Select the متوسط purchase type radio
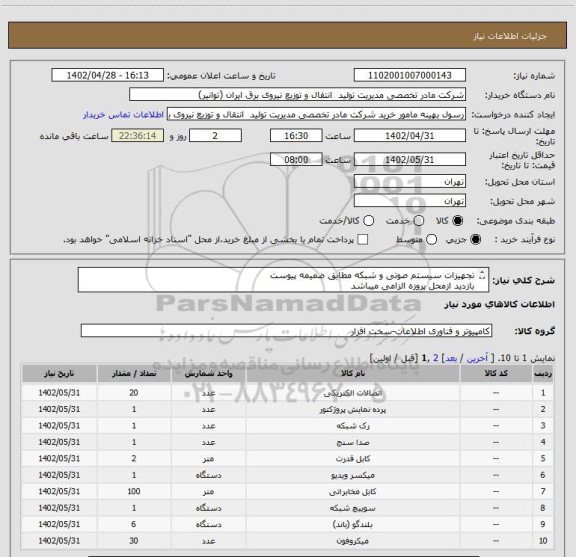 (x=431, y=240)
